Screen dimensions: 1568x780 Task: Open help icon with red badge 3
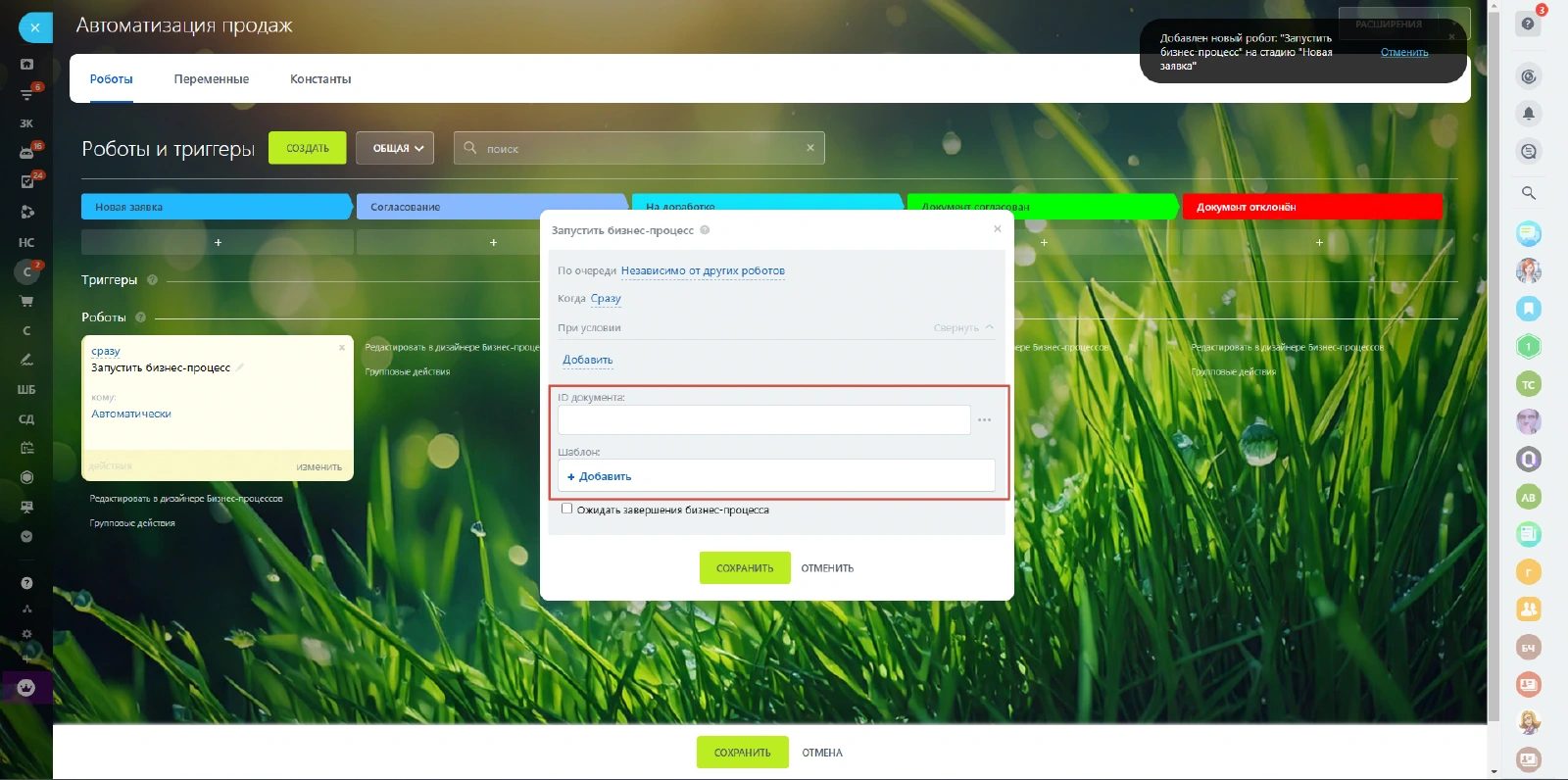[x=1528, y=24]
